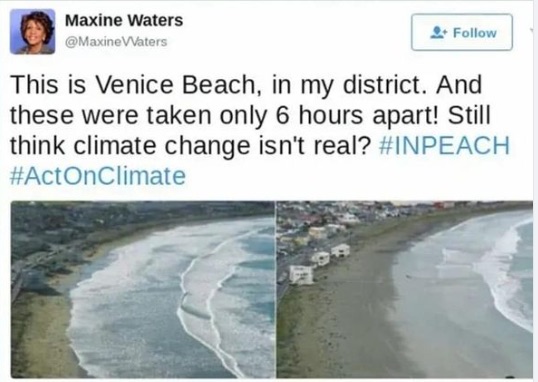Viewport: 538px width, 382px height.
Task: Click the word Follow in the button
Action: pos(475,33)
